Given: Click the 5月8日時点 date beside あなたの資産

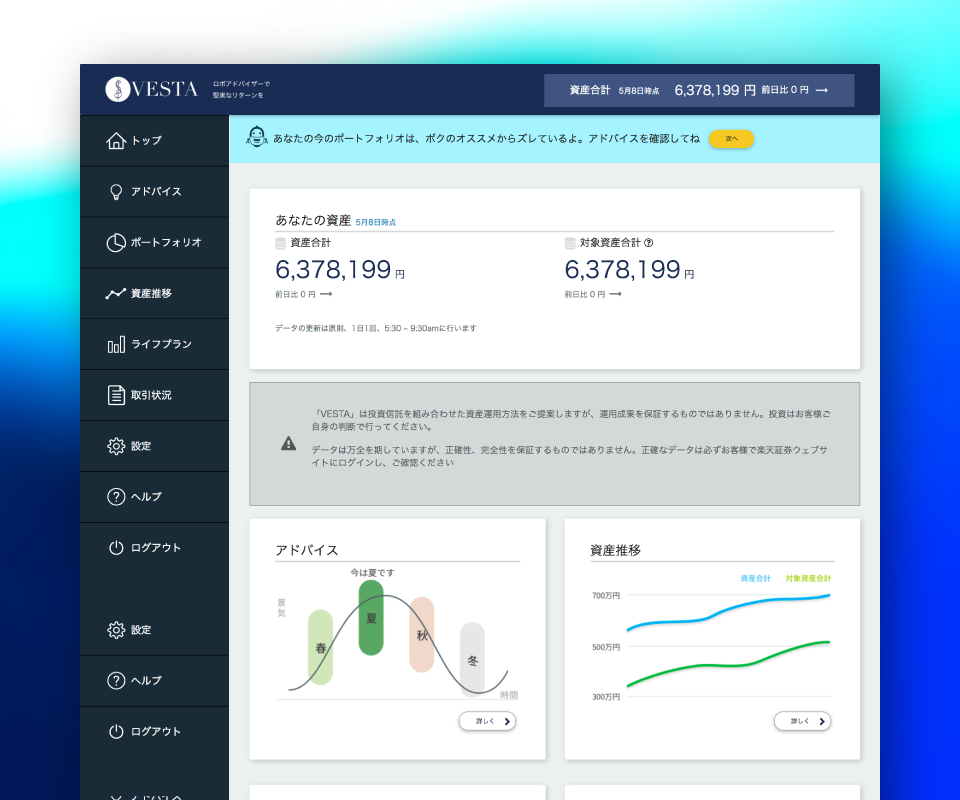Looking at the screenshot, I should pyautogui.click(x=376, y=222).
